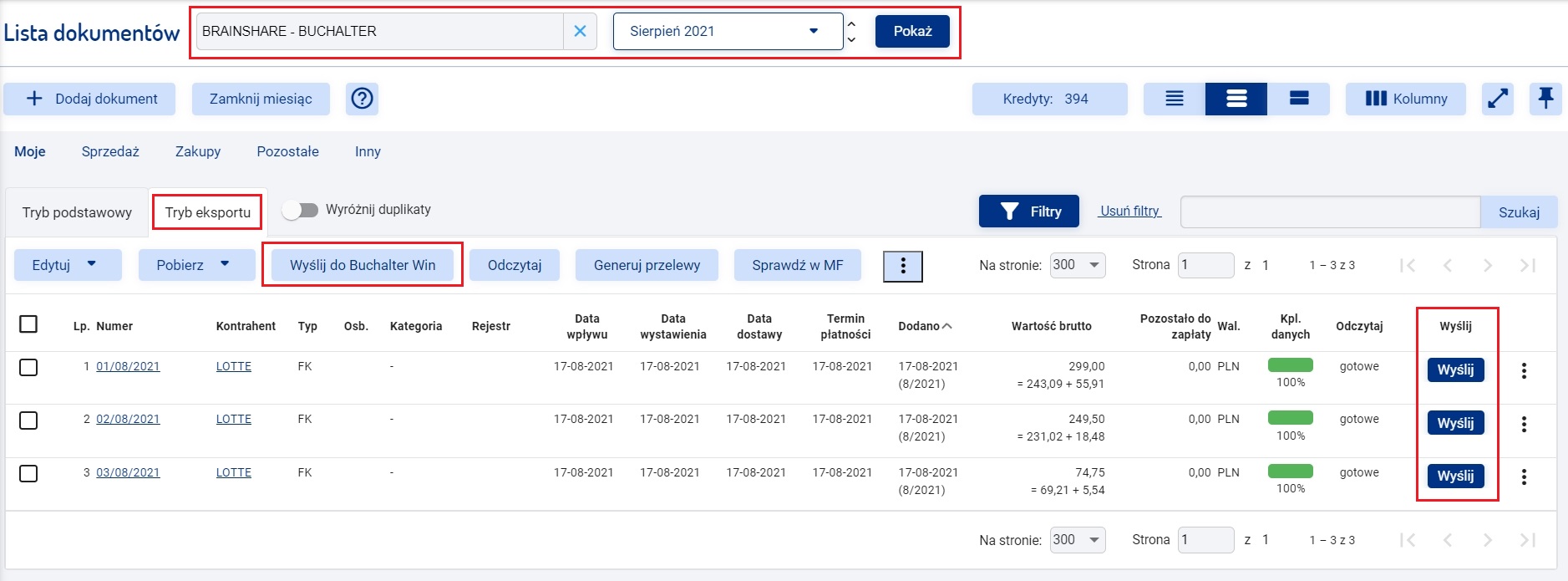Click the Pokaż button

pos(912,31)
